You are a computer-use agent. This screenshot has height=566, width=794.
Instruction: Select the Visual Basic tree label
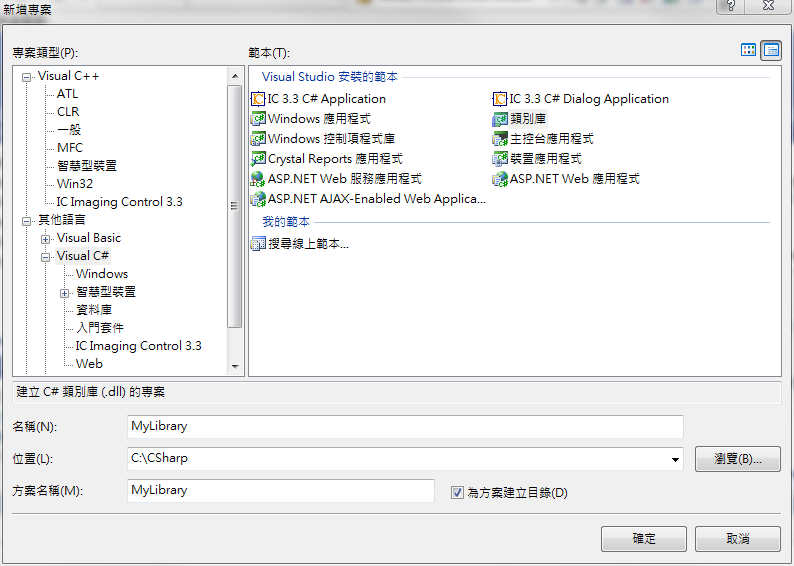(x=89, y=237)
